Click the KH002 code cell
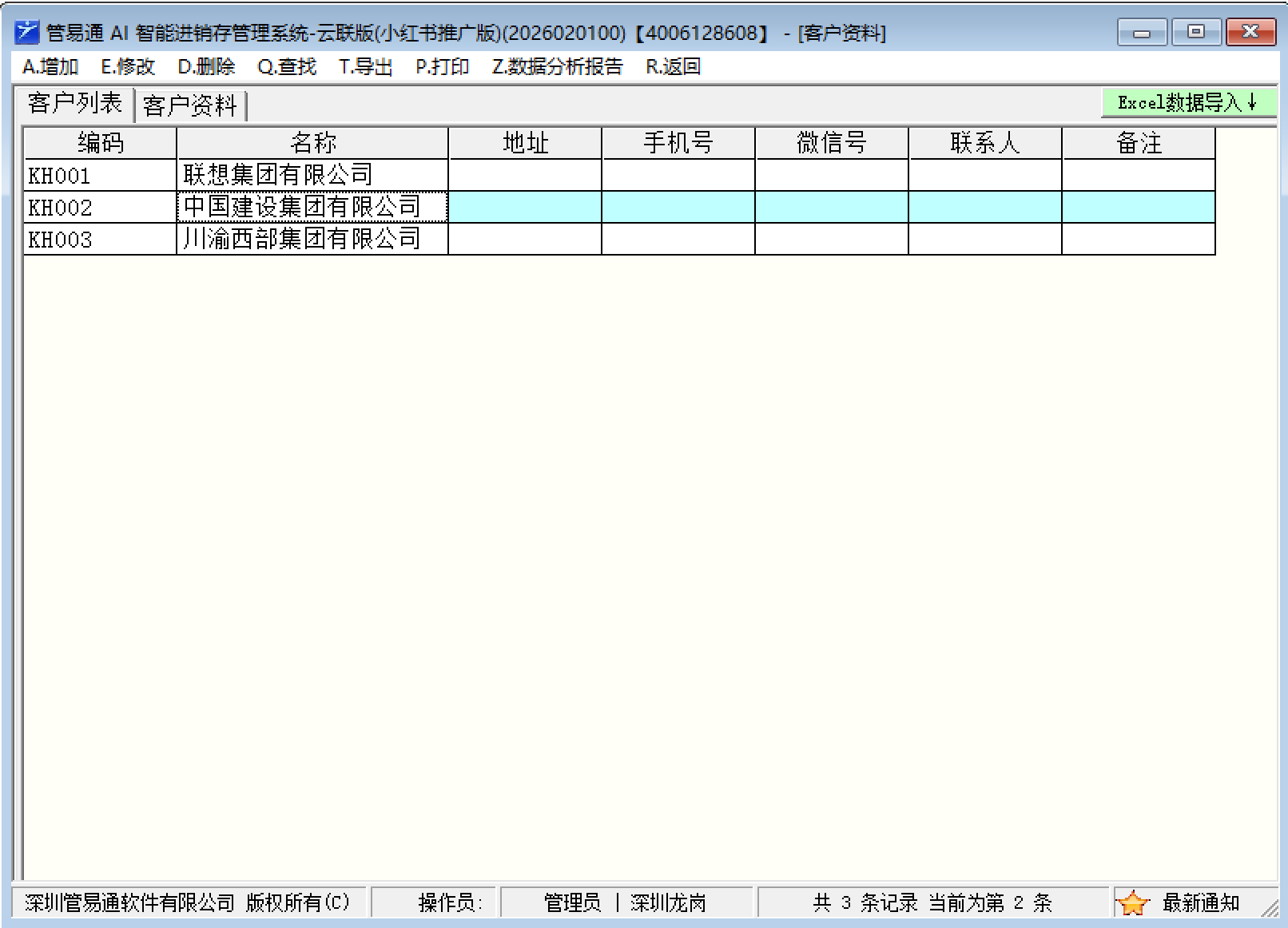 click(x=61, y=208)
